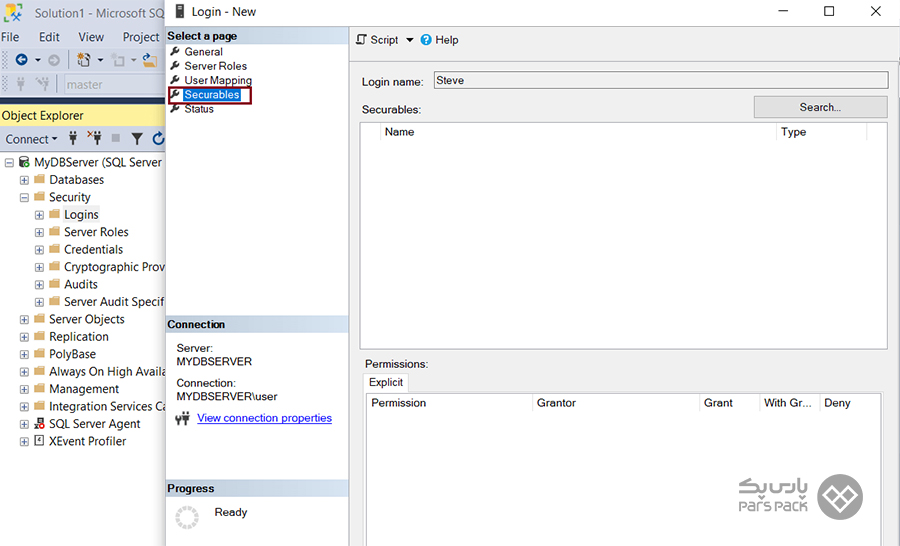The width and height of the screenshot is (900, 546).
Task: Click the MyDBServer server icon
Action: (24, 162)
